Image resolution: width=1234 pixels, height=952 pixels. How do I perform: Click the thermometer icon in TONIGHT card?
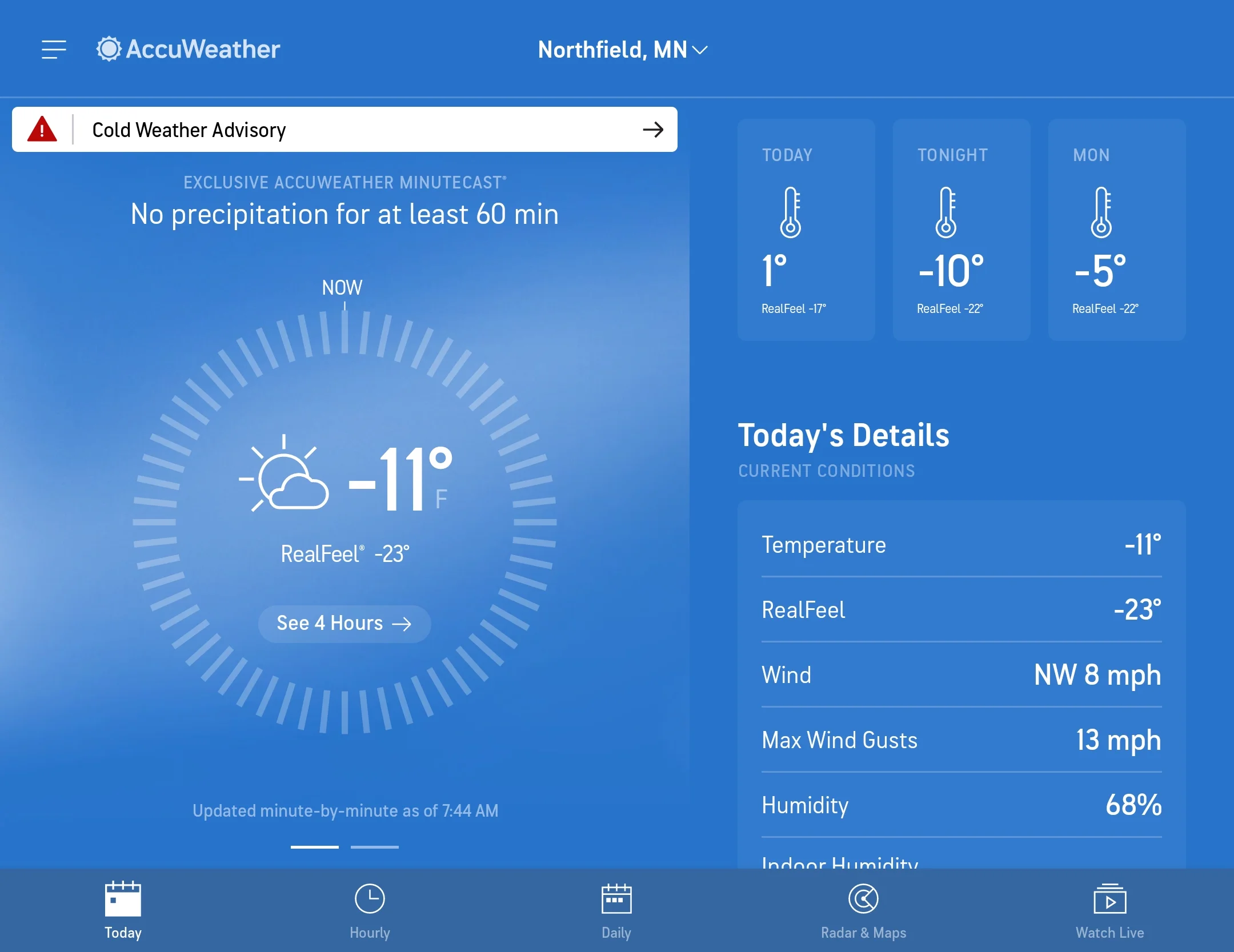tap(947, 212)
